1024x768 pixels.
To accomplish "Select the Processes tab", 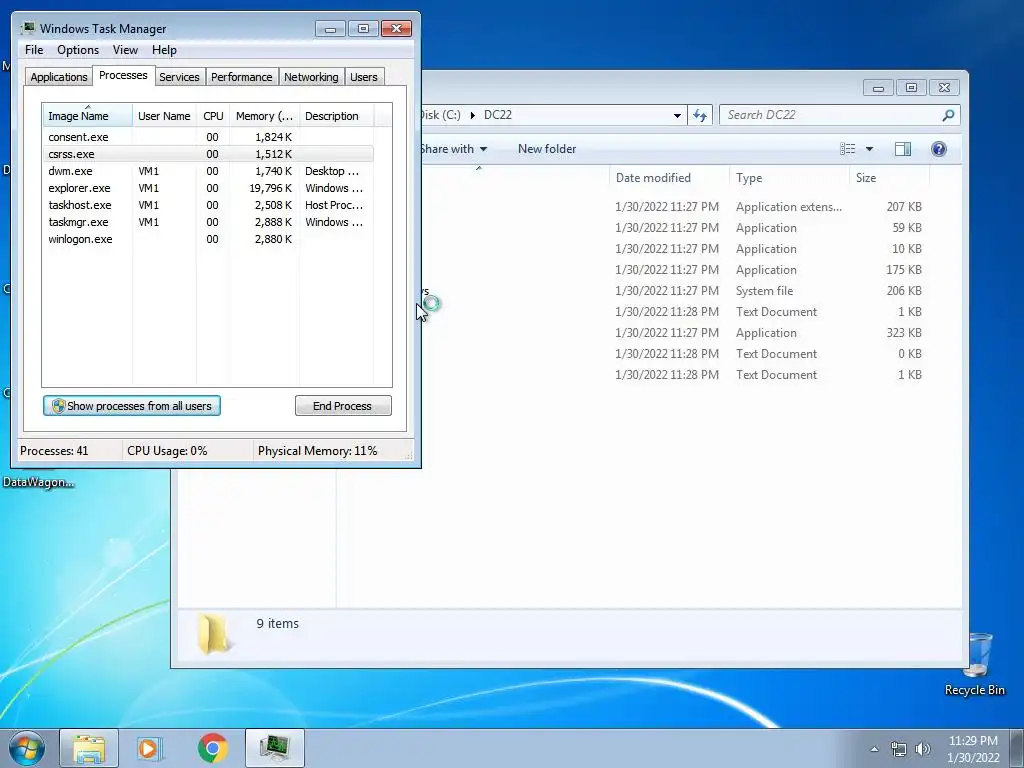I will (x=123, y=76).
